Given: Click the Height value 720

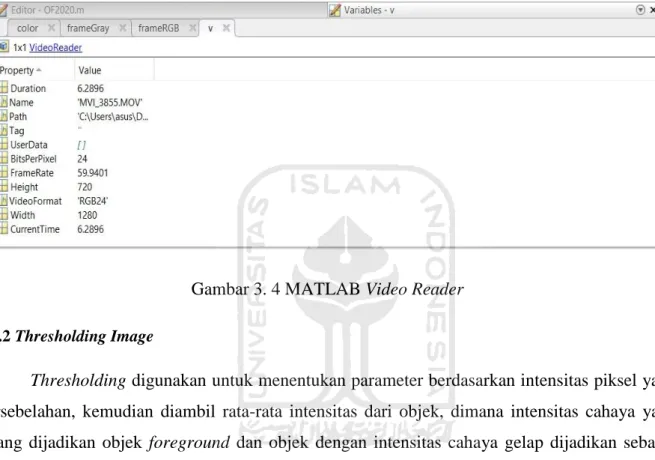Looking at the screenshot, I should pyautogui.click(x=85, y=187).
